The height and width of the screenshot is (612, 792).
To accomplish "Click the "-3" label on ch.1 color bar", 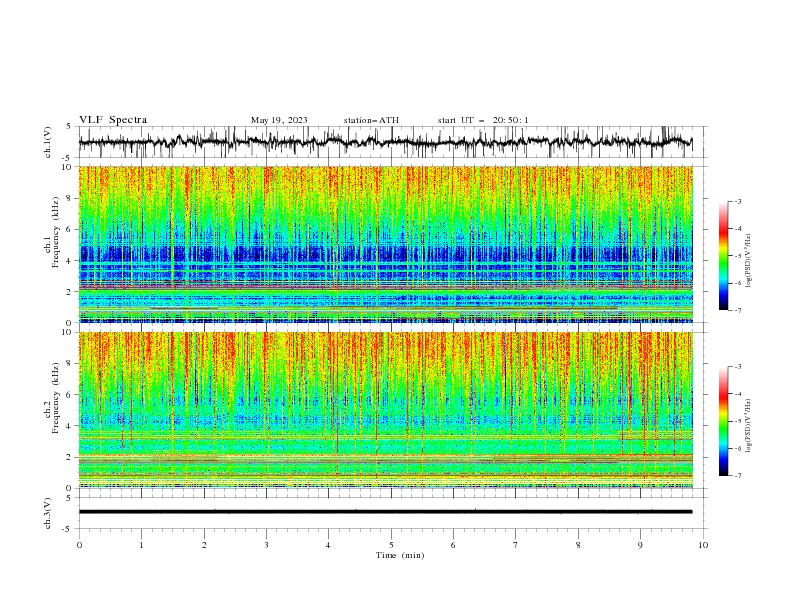I will (x=738, y=201).
